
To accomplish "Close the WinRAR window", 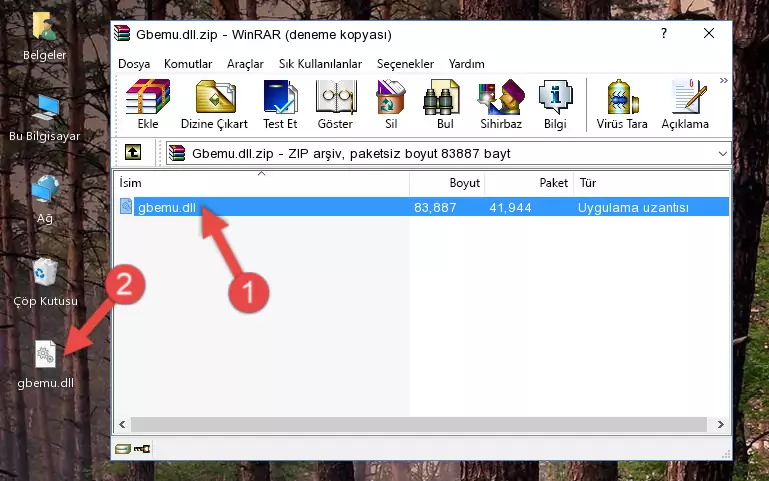I will [709, 33].
